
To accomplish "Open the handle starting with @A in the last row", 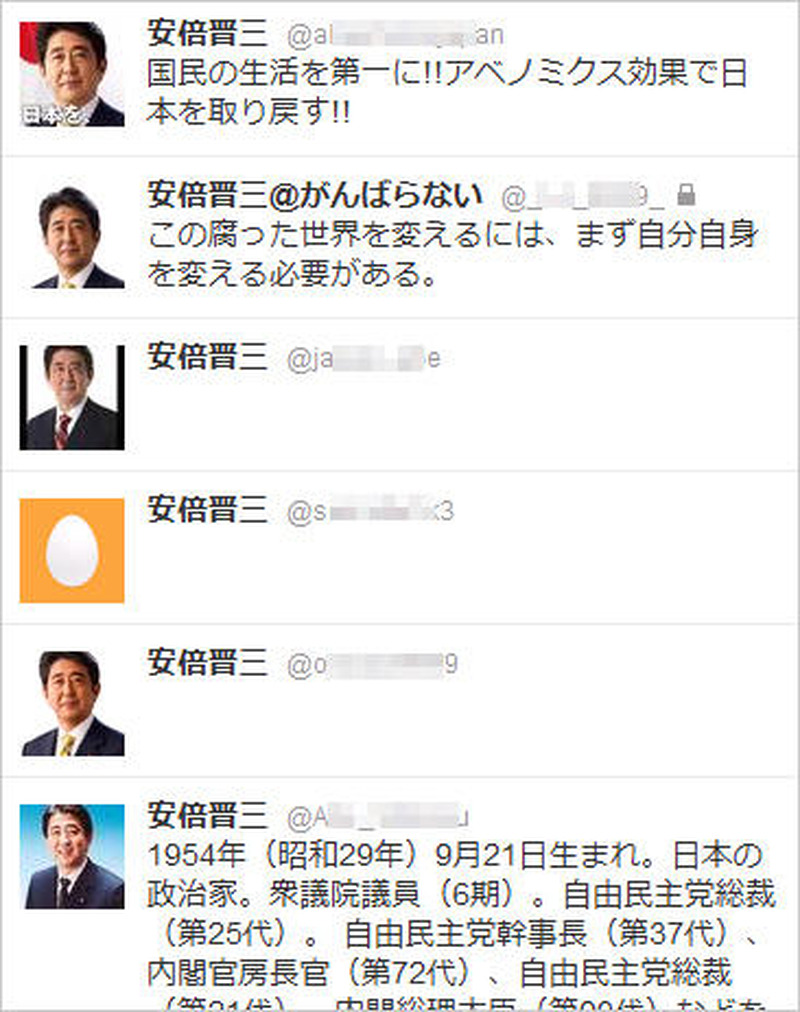I will tap(377, 818).
